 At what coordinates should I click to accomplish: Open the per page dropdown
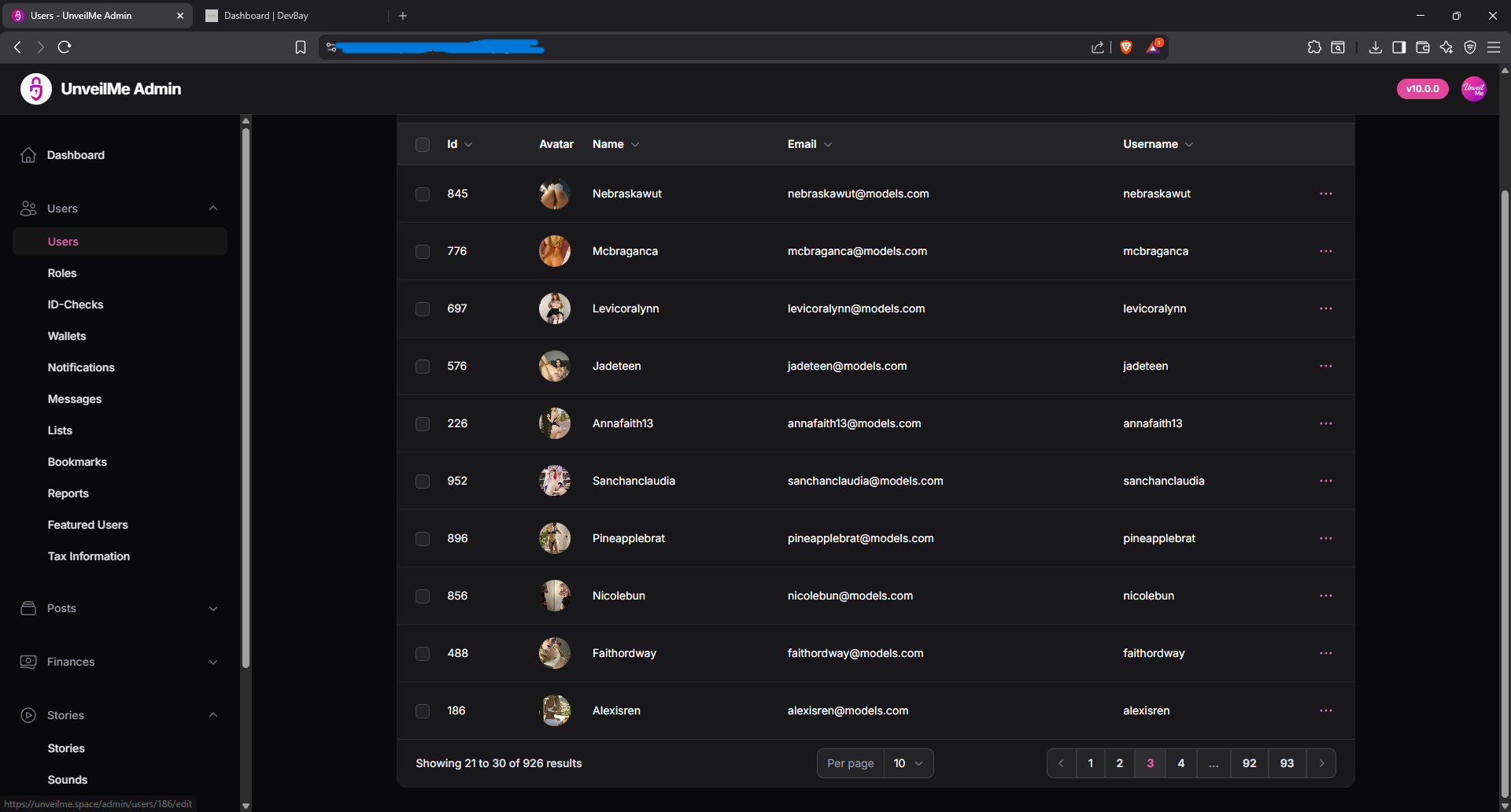click(909, 762)
